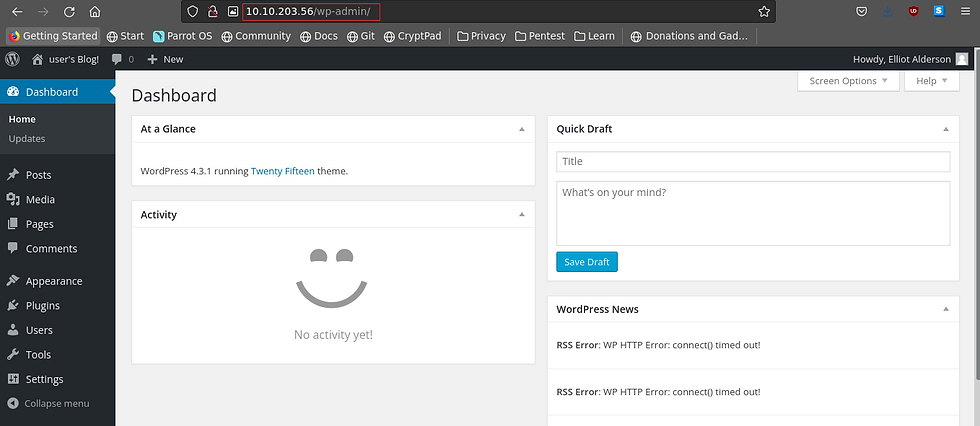The height and width of the screenshot is (426, 980).
Task: Open the Pentest bookmarks folder
Action: point(539,36)
